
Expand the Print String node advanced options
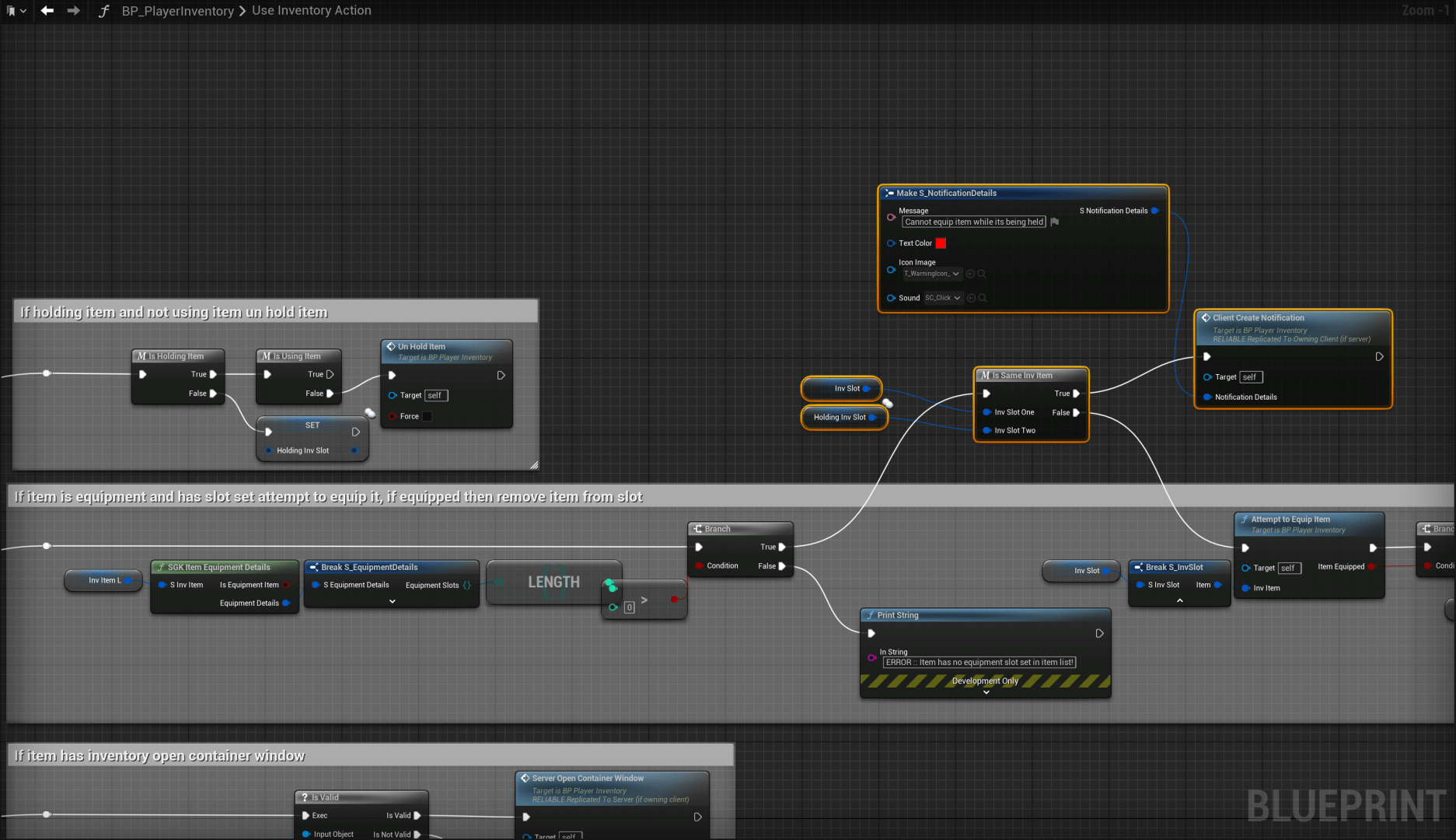click(986, 692)
